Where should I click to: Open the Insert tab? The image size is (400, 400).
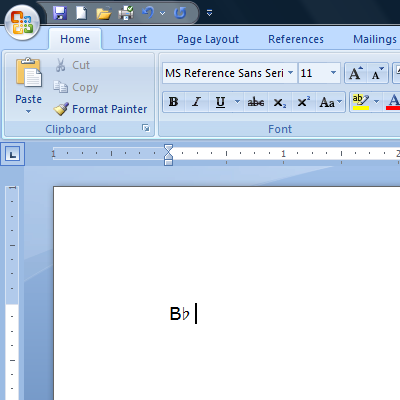[x=132, y=39]
